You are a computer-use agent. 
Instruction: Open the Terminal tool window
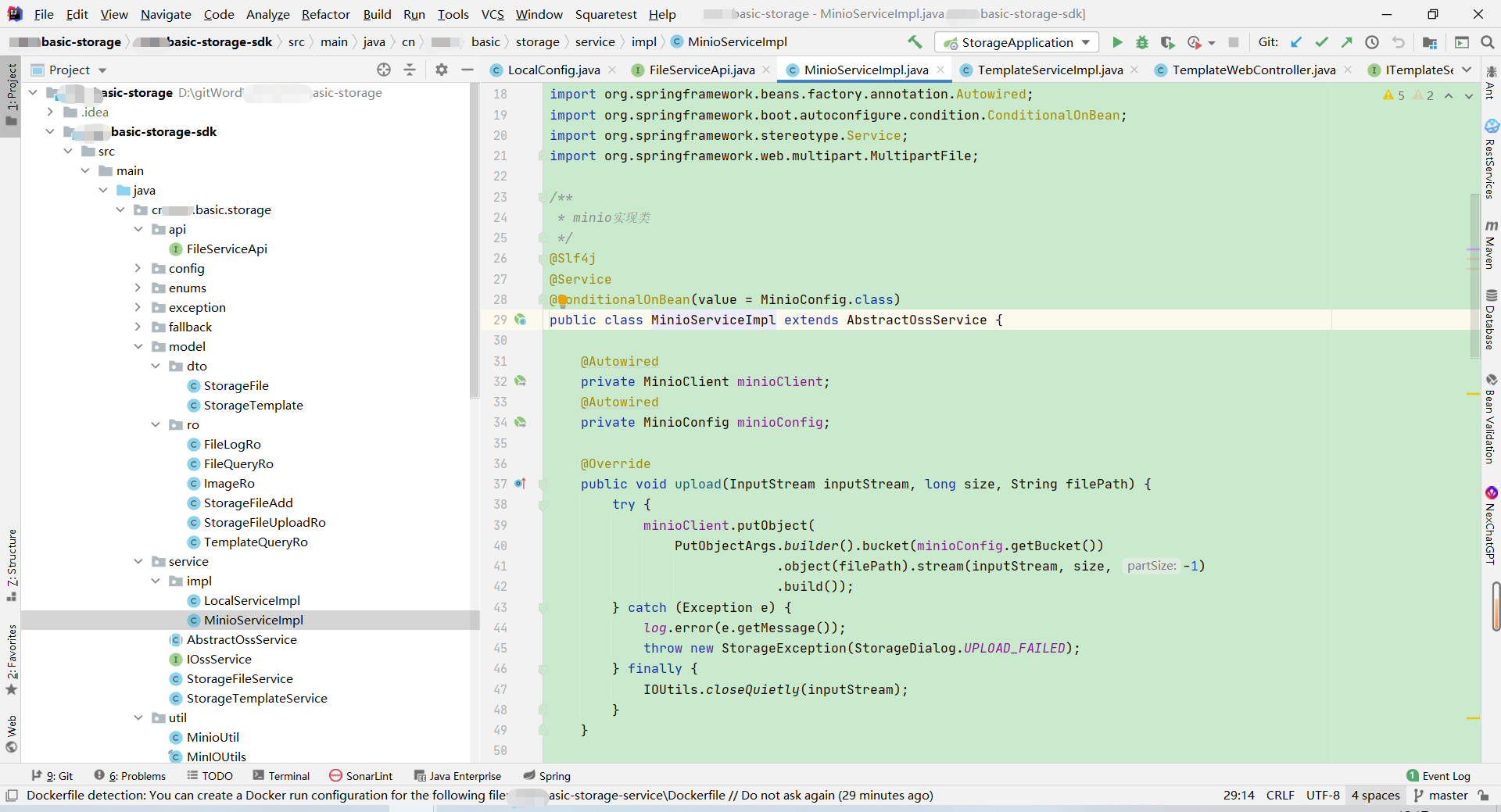[x=281, y=776]
